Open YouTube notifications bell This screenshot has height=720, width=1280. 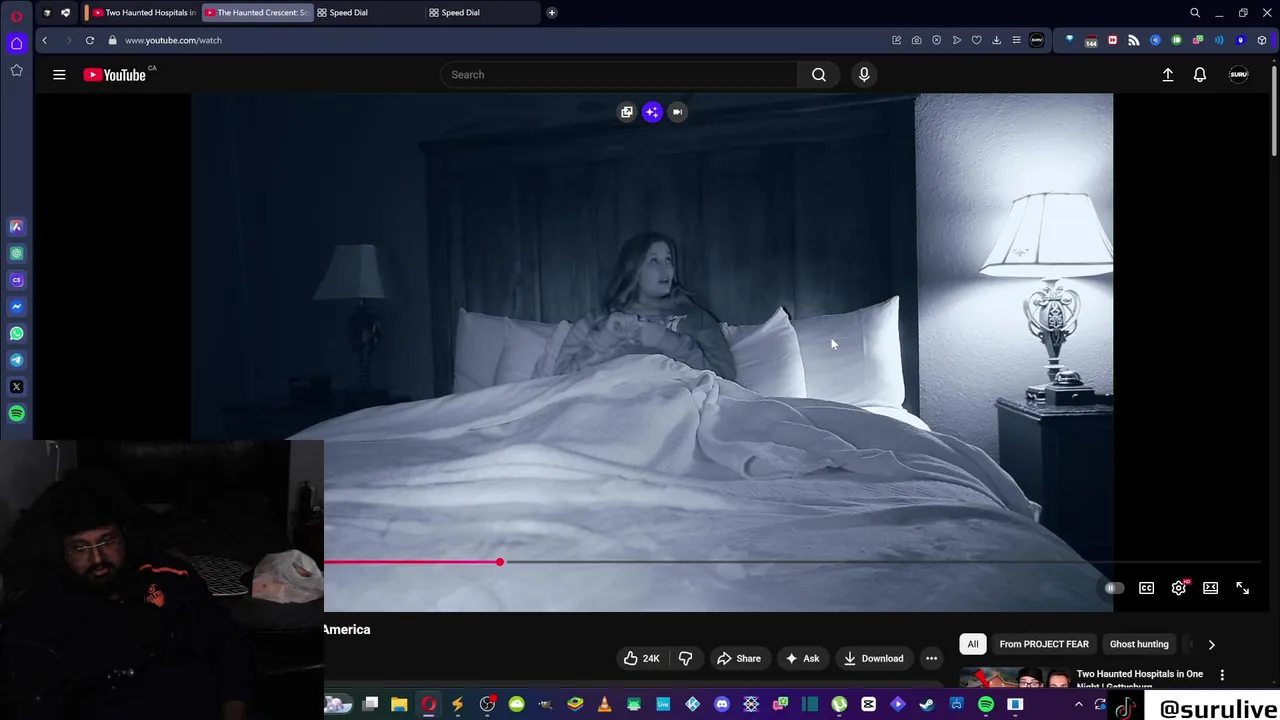(x=1200, y=74)
